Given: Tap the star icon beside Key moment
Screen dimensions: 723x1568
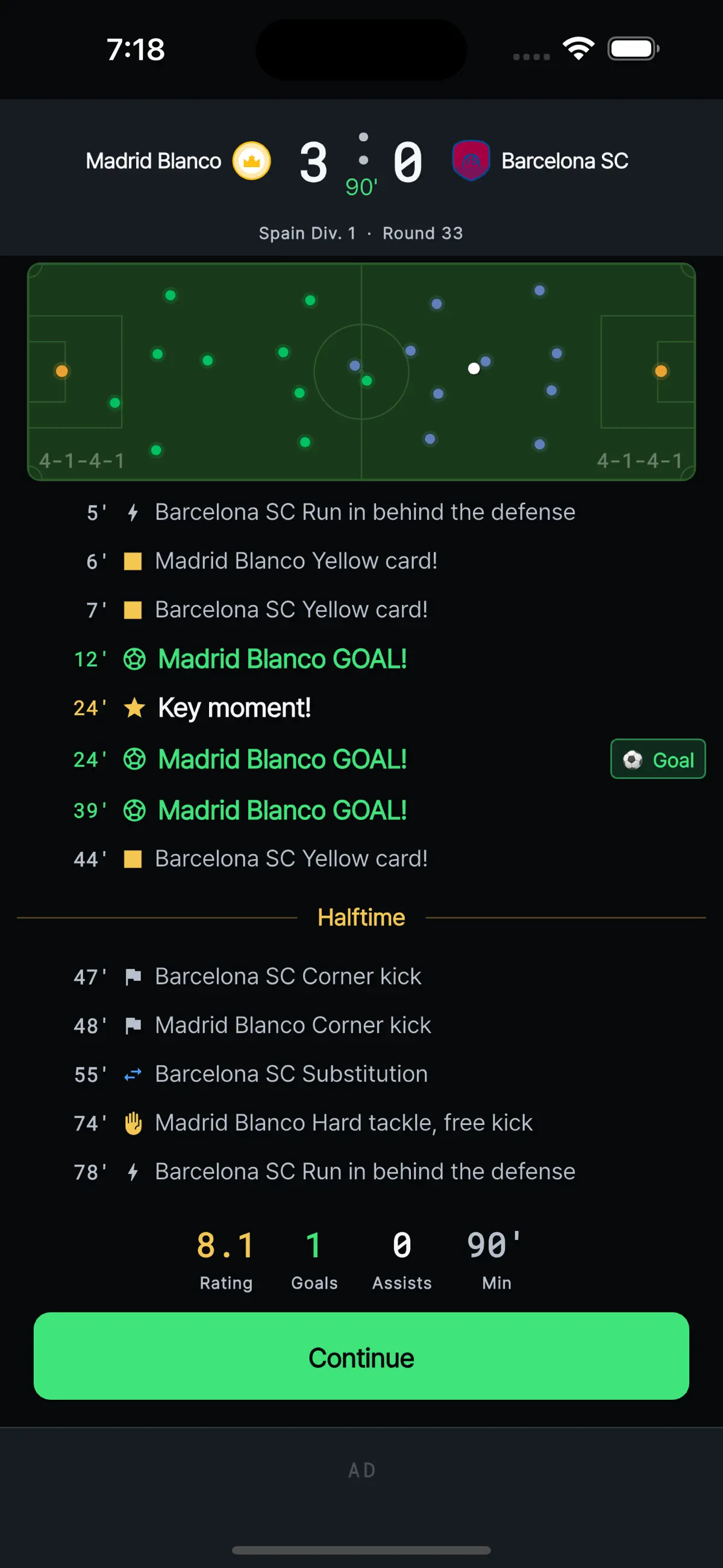Looking at the screenshot, I should tap(134, 708).
